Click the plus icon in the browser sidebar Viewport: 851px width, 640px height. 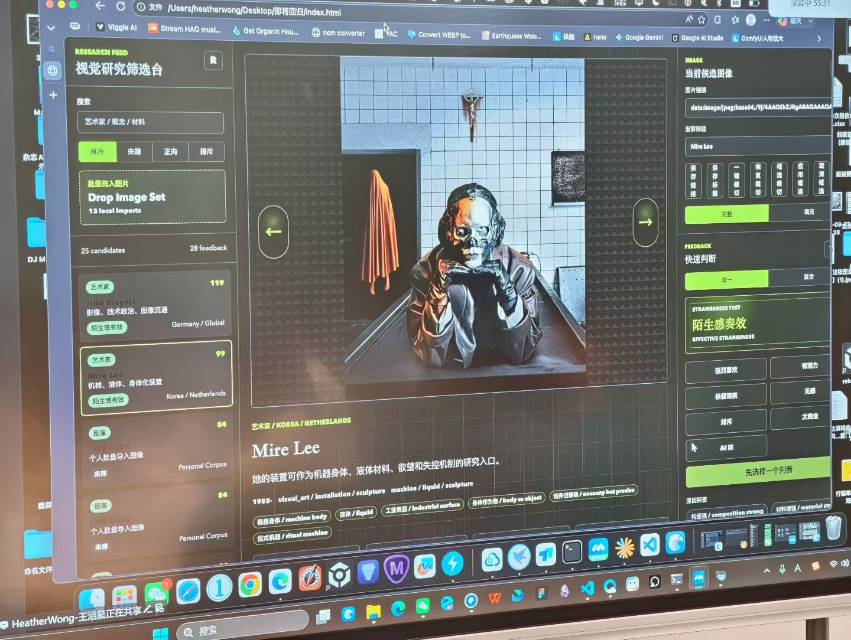53,95
